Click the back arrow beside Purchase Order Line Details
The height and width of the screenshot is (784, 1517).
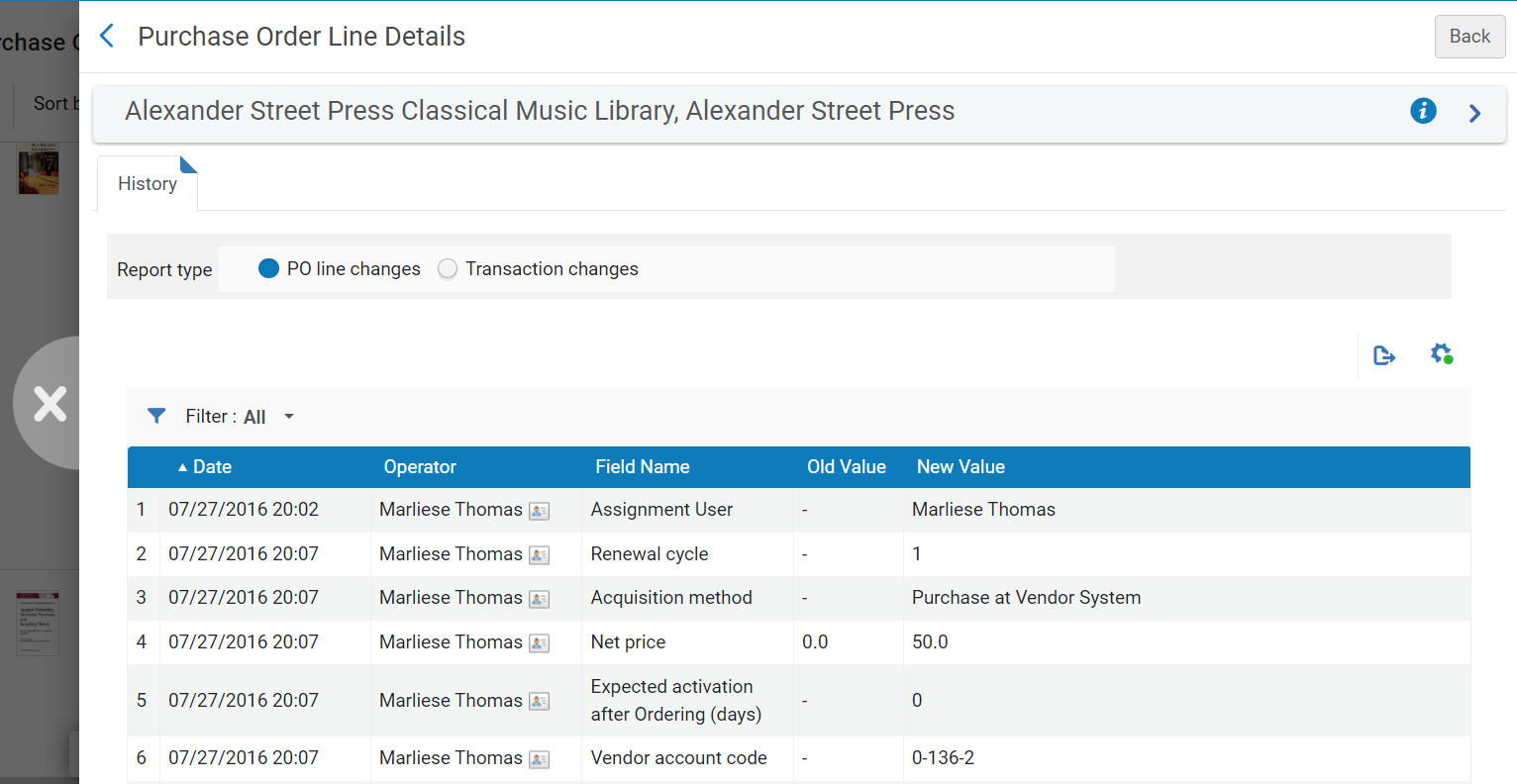click(x=107, y=37)
